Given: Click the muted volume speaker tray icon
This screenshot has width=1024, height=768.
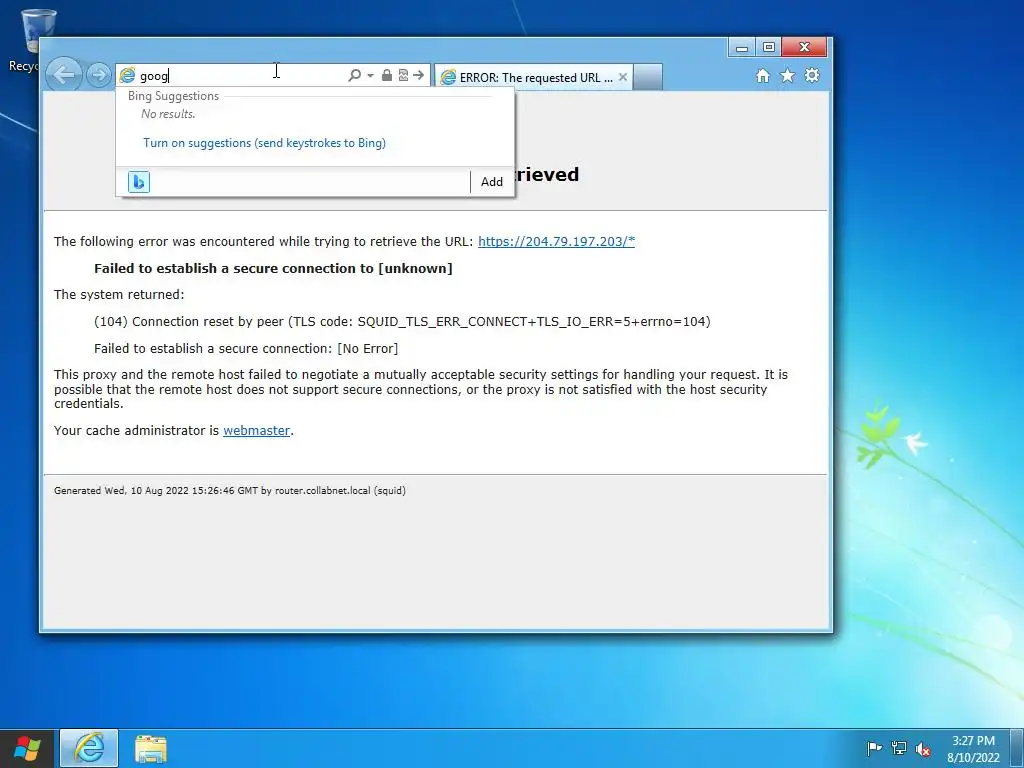Looking at the screenshot, I should [923, 748].
